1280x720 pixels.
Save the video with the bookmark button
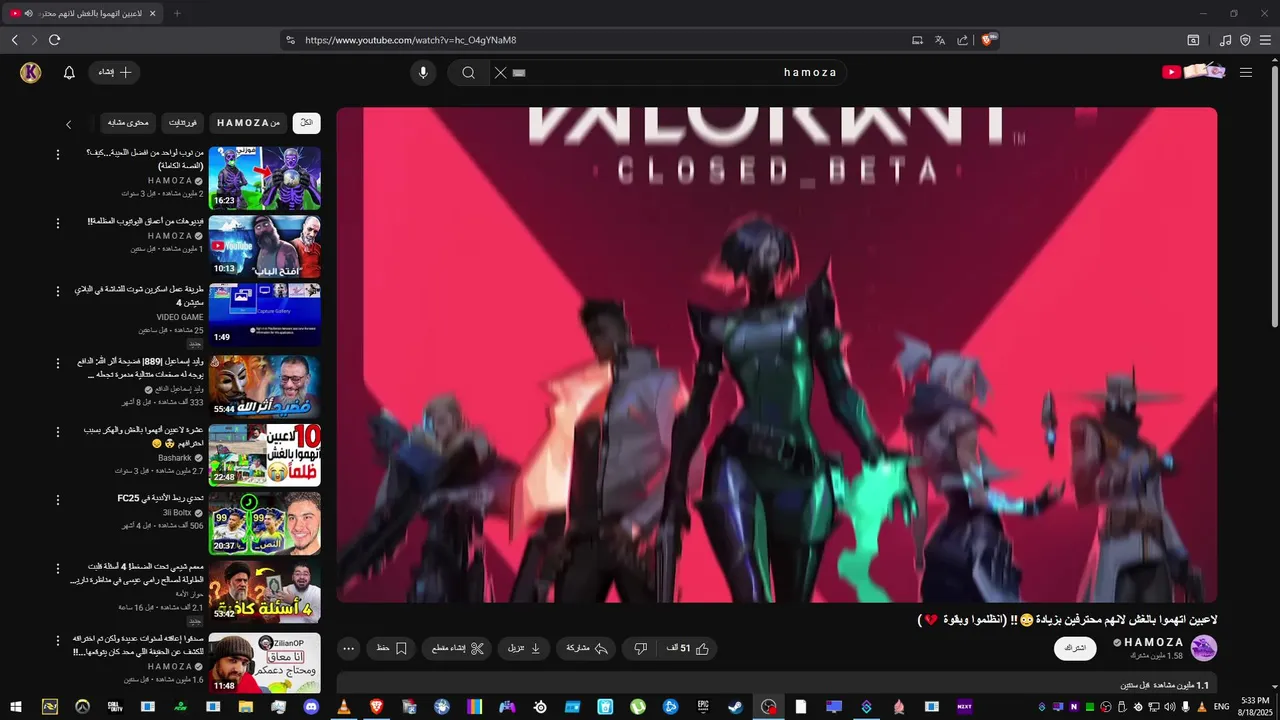tap(391, 648)
